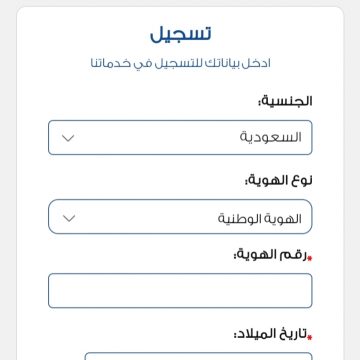Click the red asterisk beside تاريخ الميلاد
The image size is (360, 360).
pos(309,337)
